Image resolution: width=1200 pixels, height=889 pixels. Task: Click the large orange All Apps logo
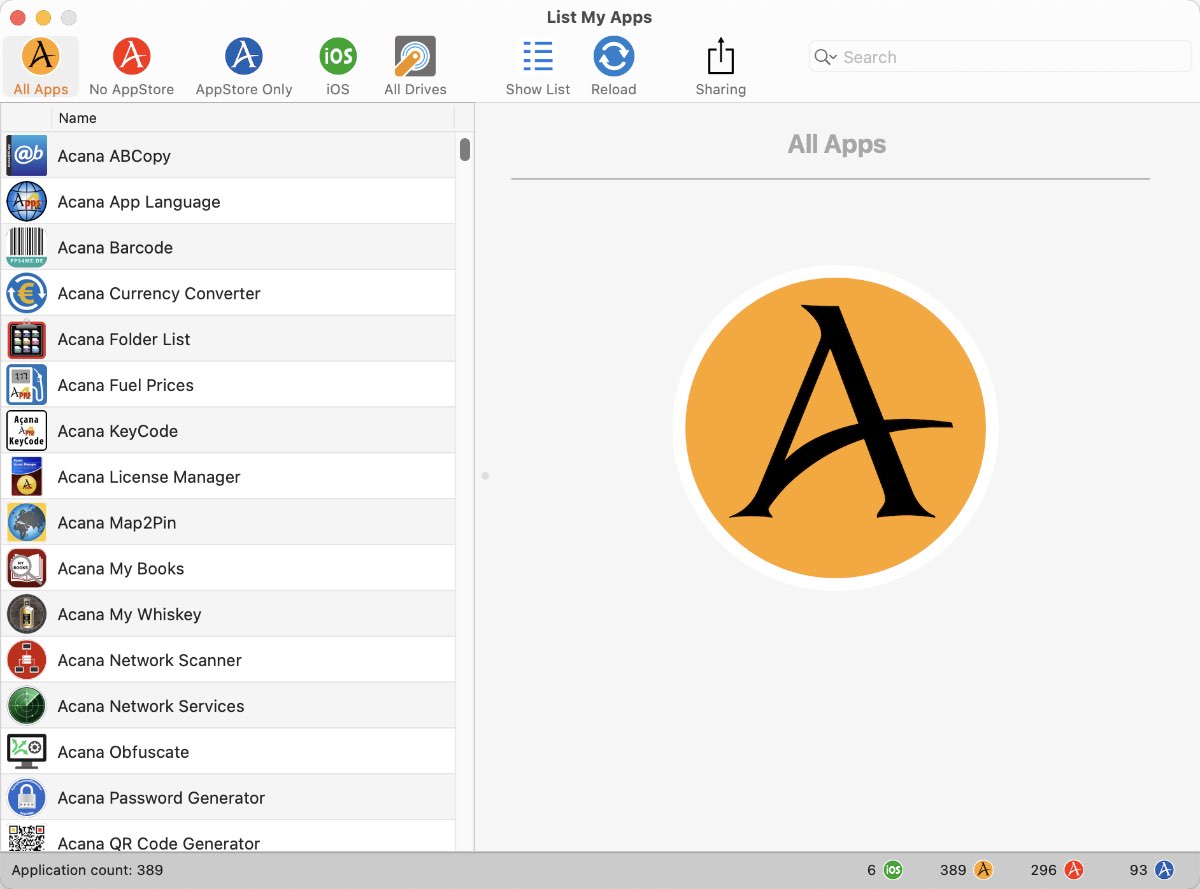tap(836, 428)
